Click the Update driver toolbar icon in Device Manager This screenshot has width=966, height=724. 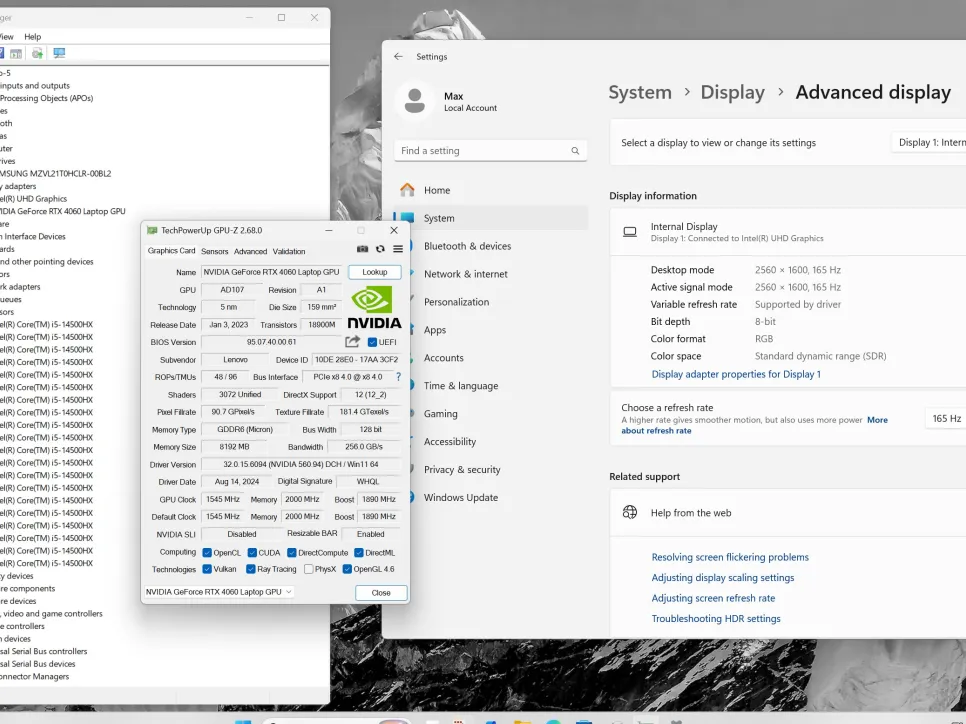[37, 53]
